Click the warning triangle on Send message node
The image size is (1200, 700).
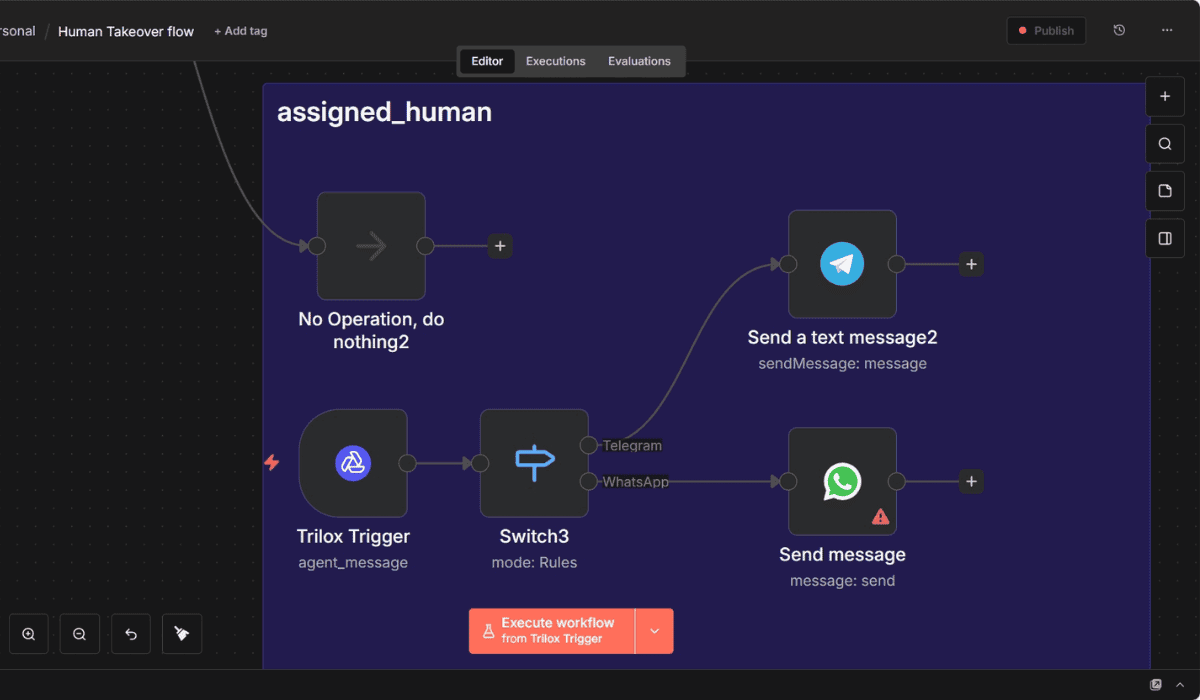(x=880, y=516)
